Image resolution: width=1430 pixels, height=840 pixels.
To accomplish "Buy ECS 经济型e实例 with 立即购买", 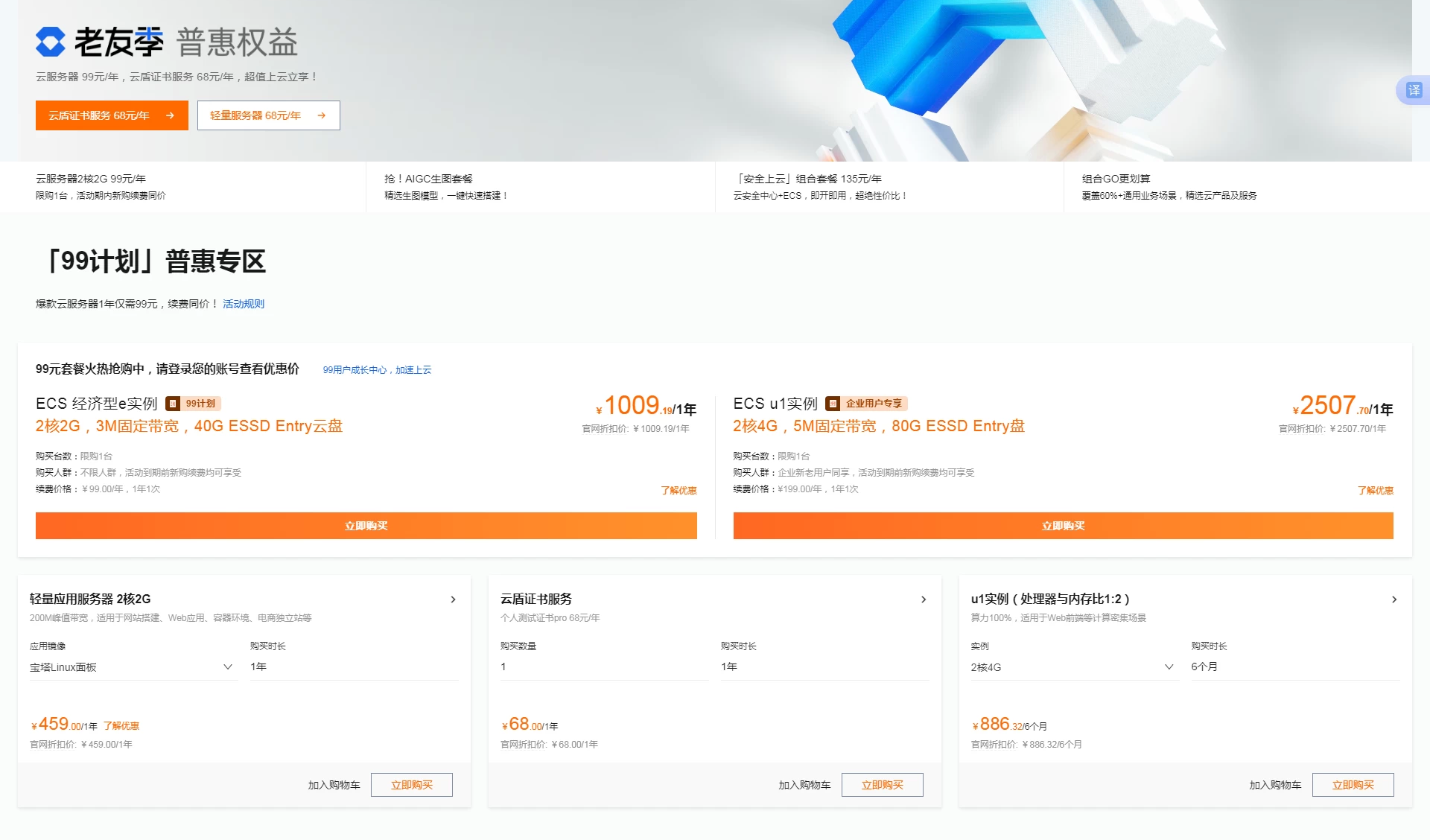I will [366, 526].
